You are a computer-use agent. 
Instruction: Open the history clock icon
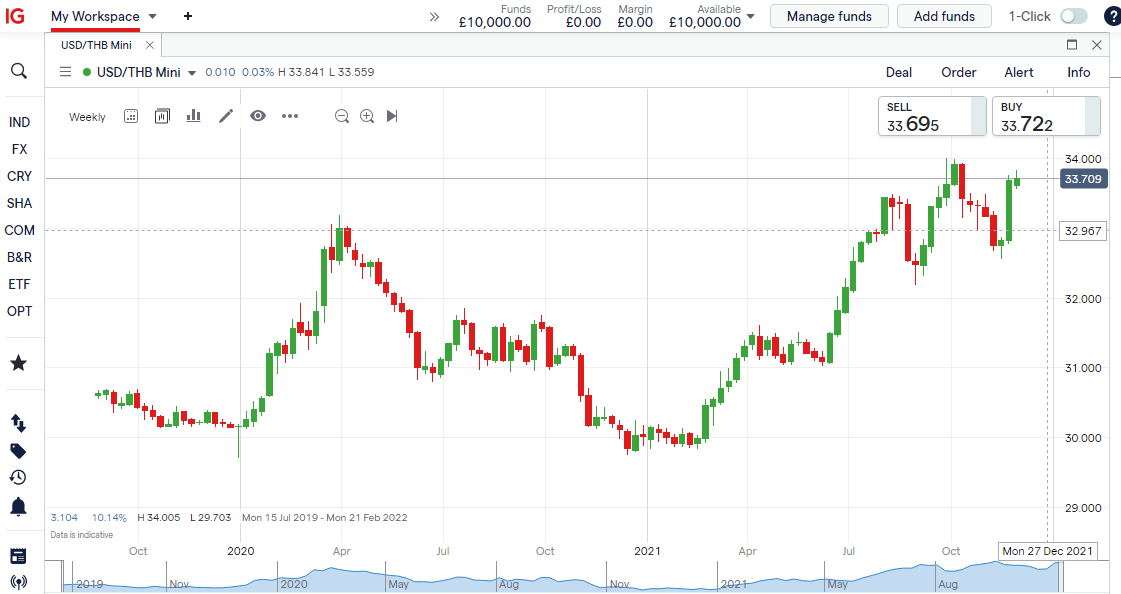(x=18, y=477)
